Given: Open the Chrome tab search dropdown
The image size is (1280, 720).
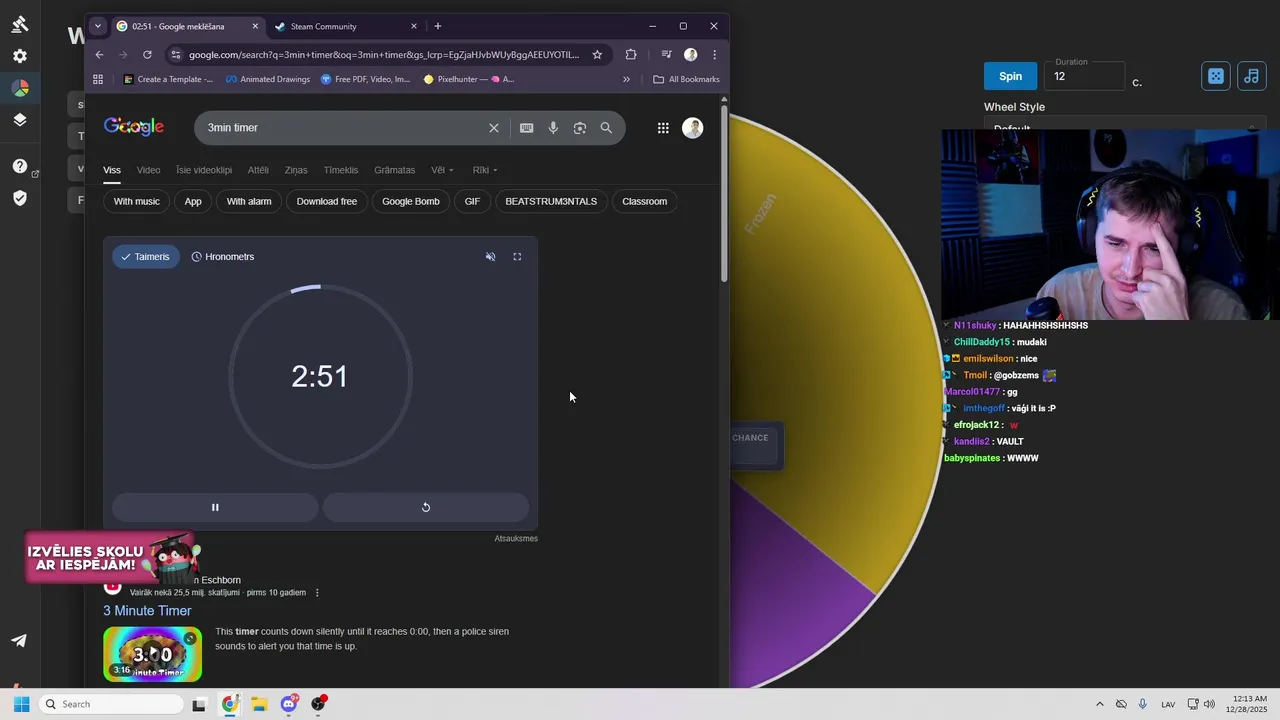Looking at the screenshot, I should 97,26.
